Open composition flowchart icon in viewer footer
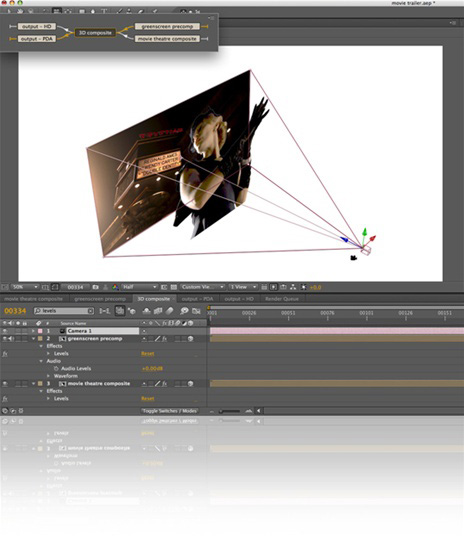This screenshot has height=539, width=464. point(293,287)
